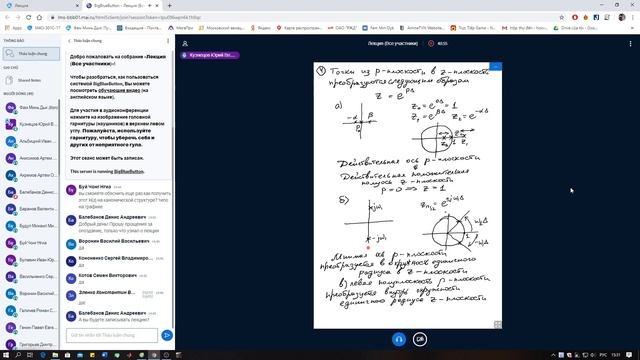Toggle the share webcam button

420,339
